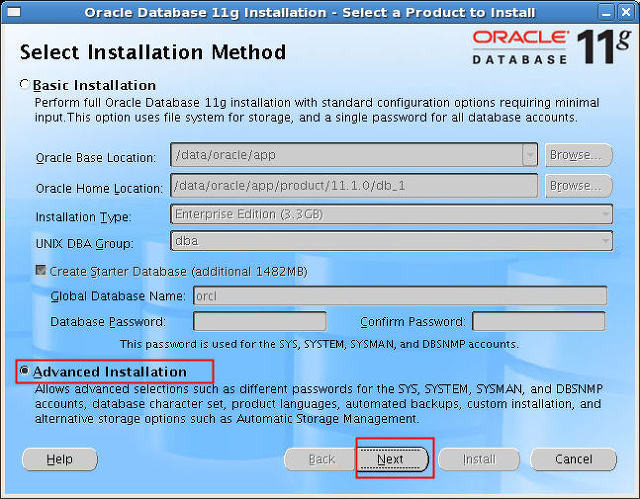Click Browse for Oracle Base Location
The height and width of the screenshot is (499, 640).
click(579, 155)
